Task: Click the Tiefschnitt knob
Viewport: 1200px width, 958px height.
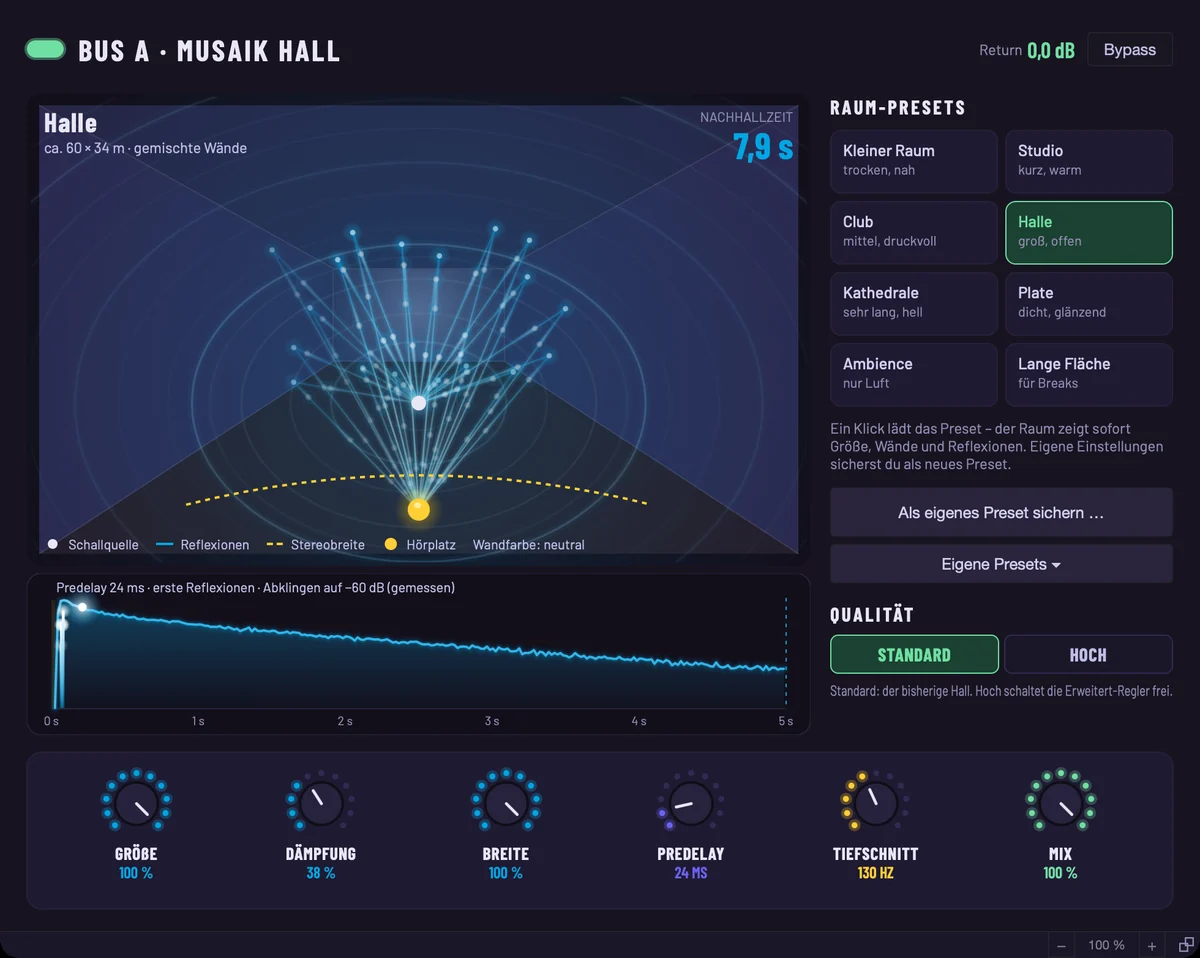Action: pyautogui.click(x=875, y=804)
